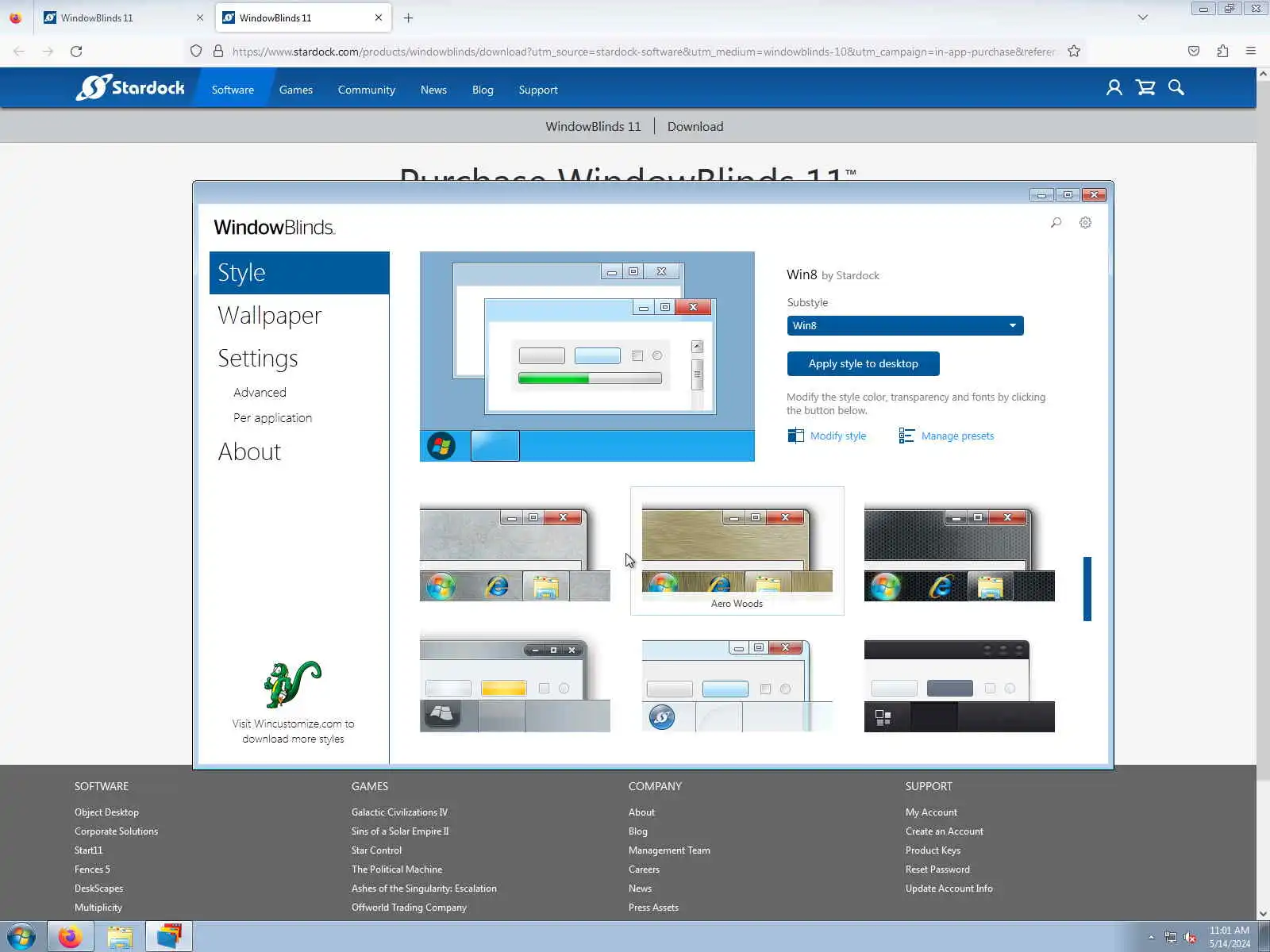Open the Firefox list all tabs dropdown
The width and height of the screenshot is (1270, 952).
tap(1143, 17)
